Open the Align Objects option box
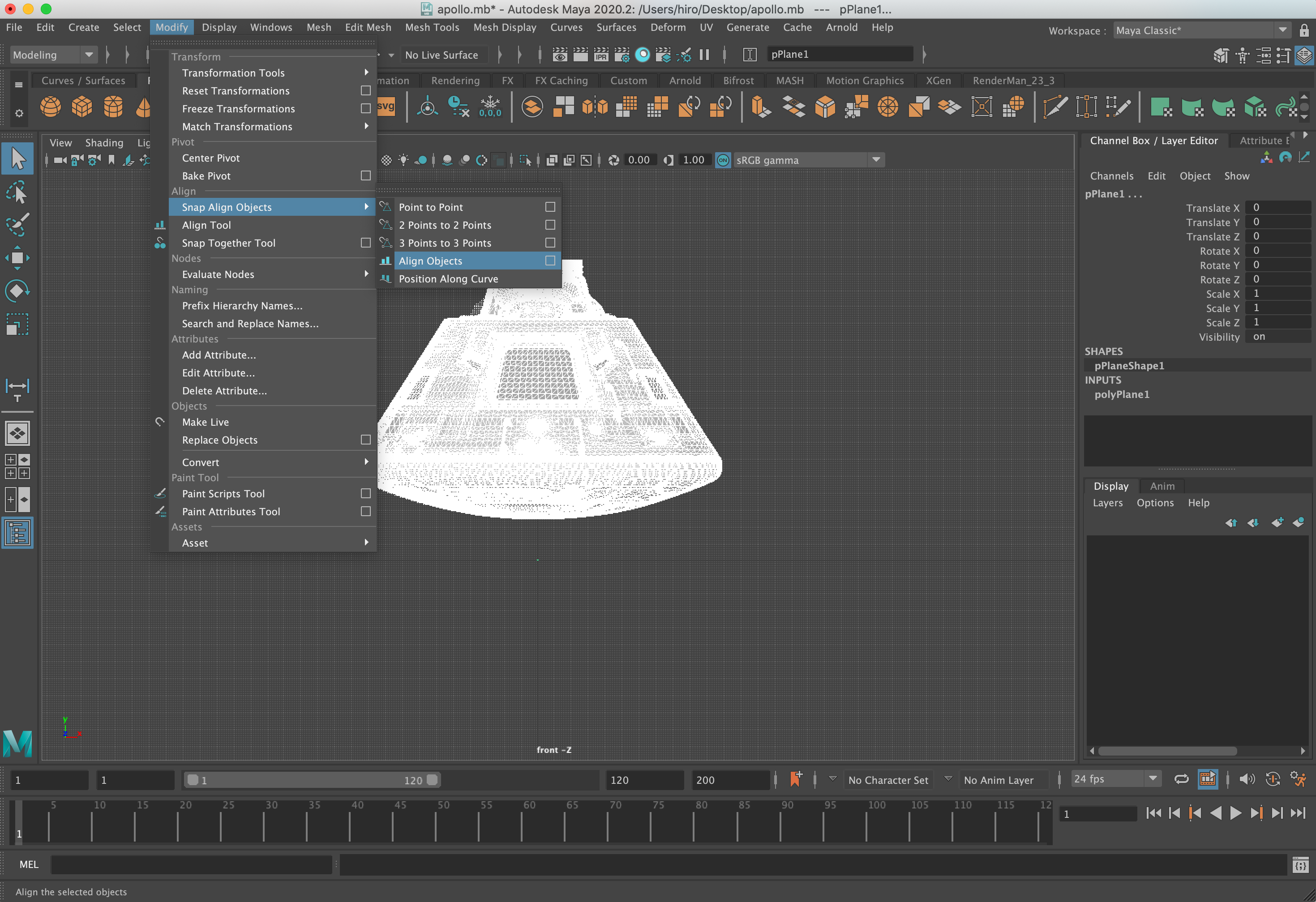The image size is (1316, 902). (550, 261)
